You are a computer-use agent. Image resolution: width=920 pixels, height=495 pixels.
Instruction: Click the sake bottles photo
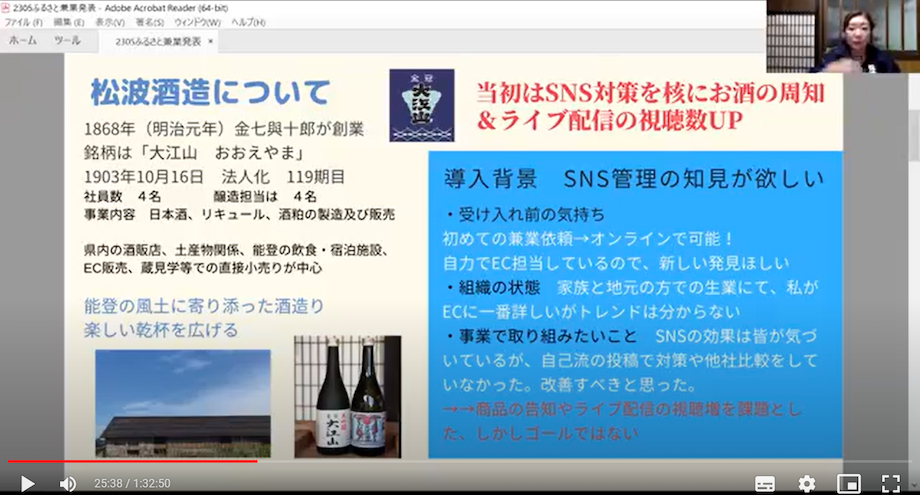point(347,396)
